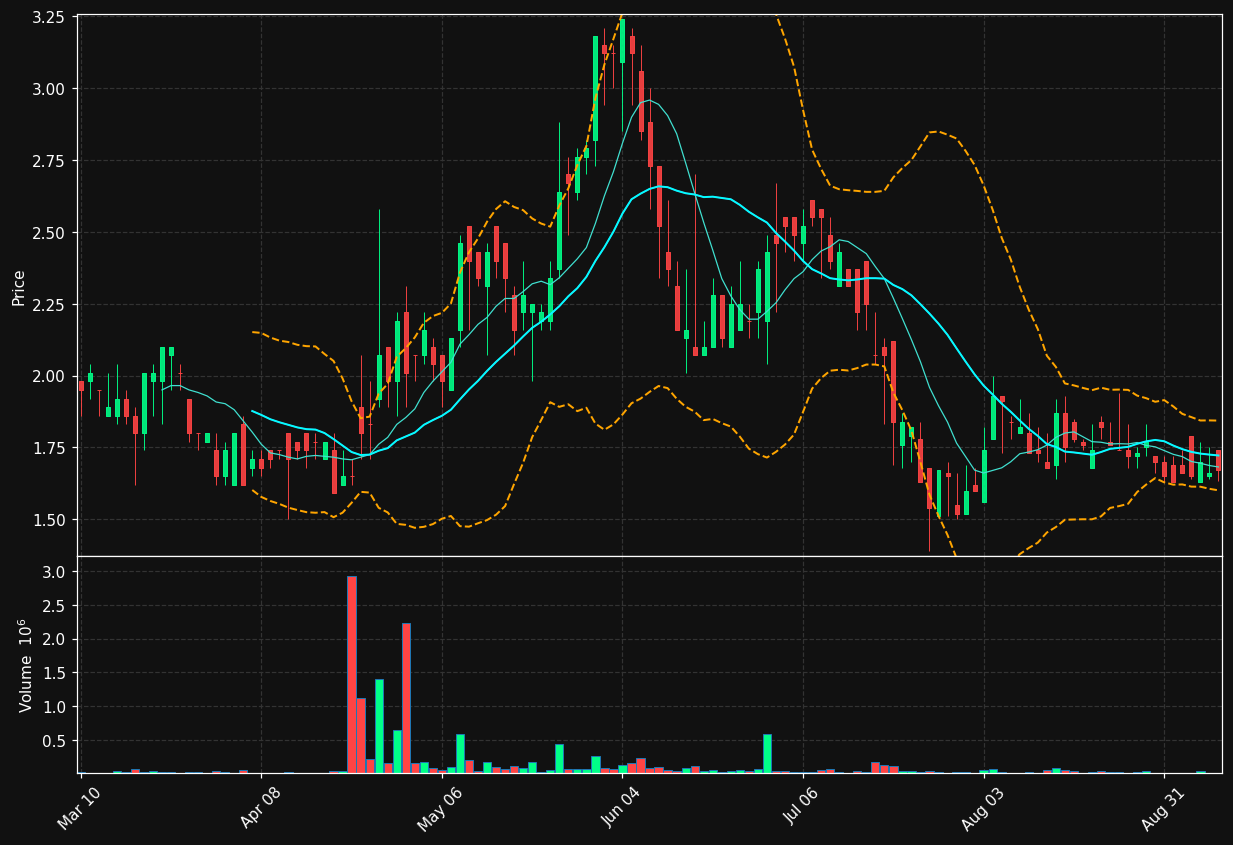The image size is (1233, 845).
Task: Click the 3.0 volume axis label
Action: 54,572
